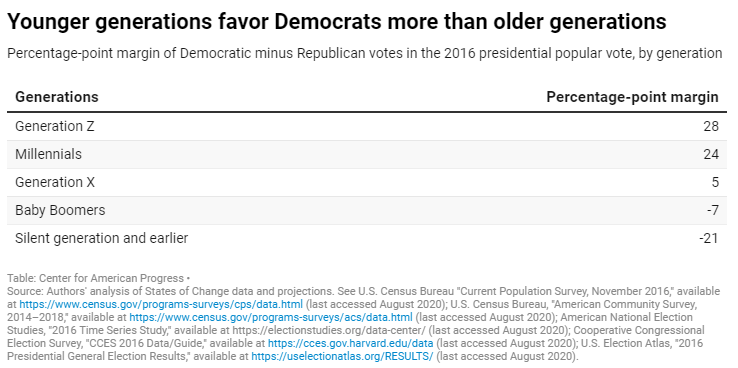Select the Silent generation and earlier row
This screenshot has width=738, height=368.
[x=367, y=238]
